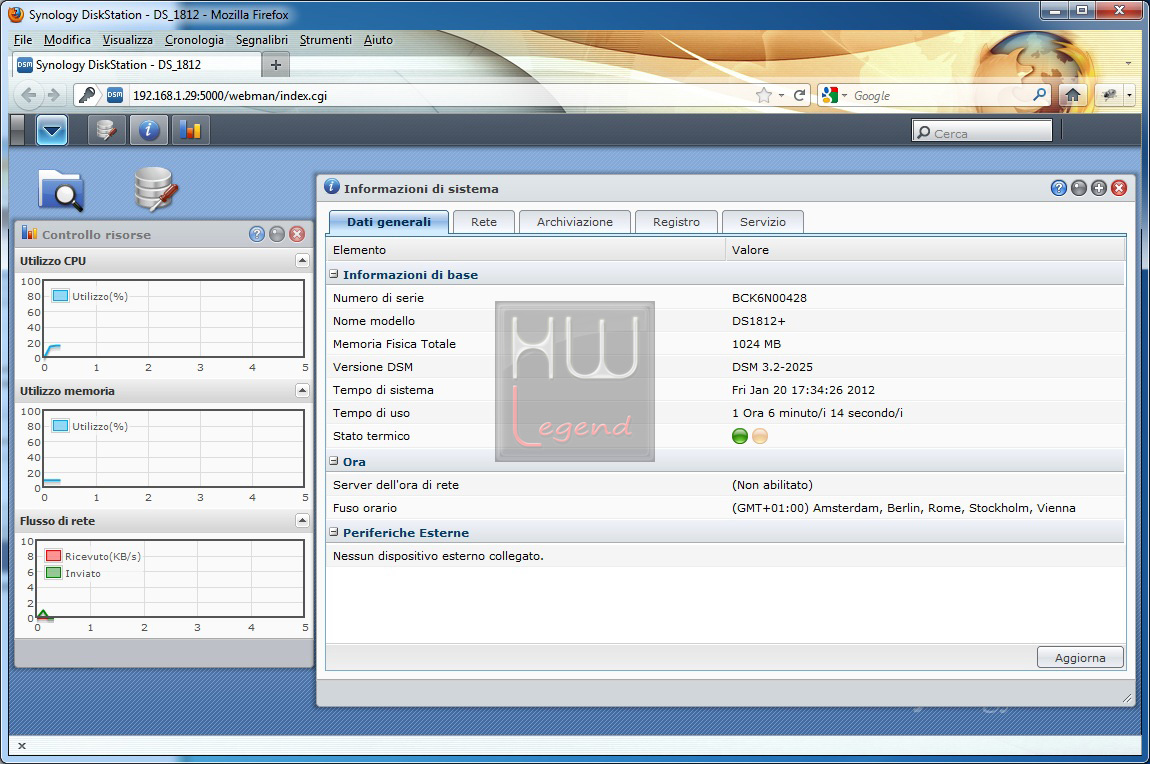
Task: Click the Inviato green legend swatch
Action: click(54, 573)
